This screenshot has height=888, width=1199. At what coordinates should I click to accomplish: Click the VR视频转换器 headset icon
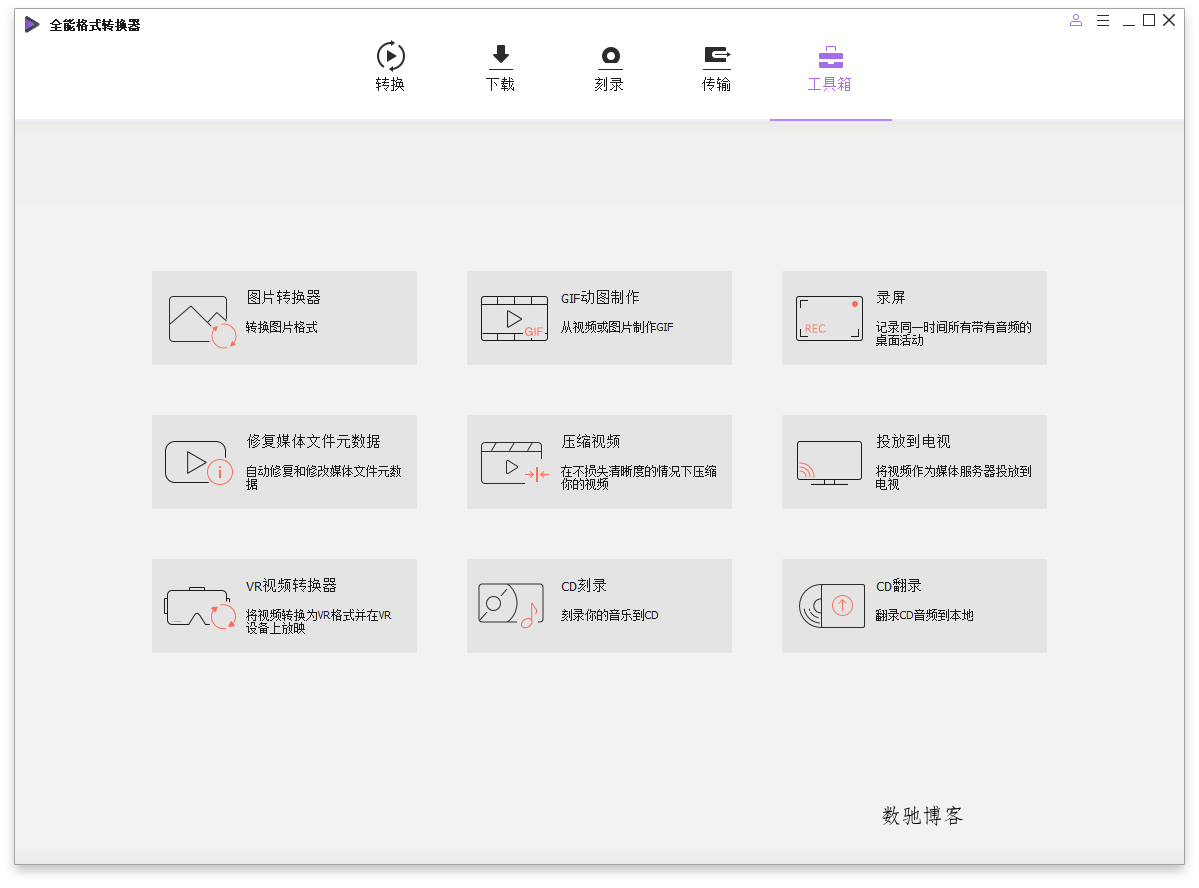[200, 608]
